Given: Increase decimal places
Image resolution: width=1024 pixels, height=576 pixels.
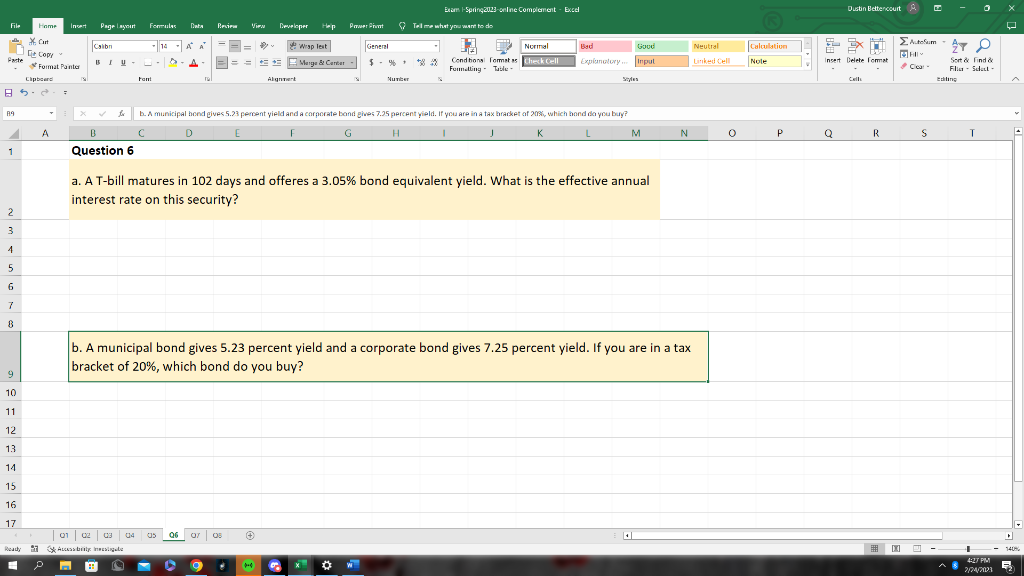Looking at the screenshot, I should pyautogui.click(x=421, y=63).
